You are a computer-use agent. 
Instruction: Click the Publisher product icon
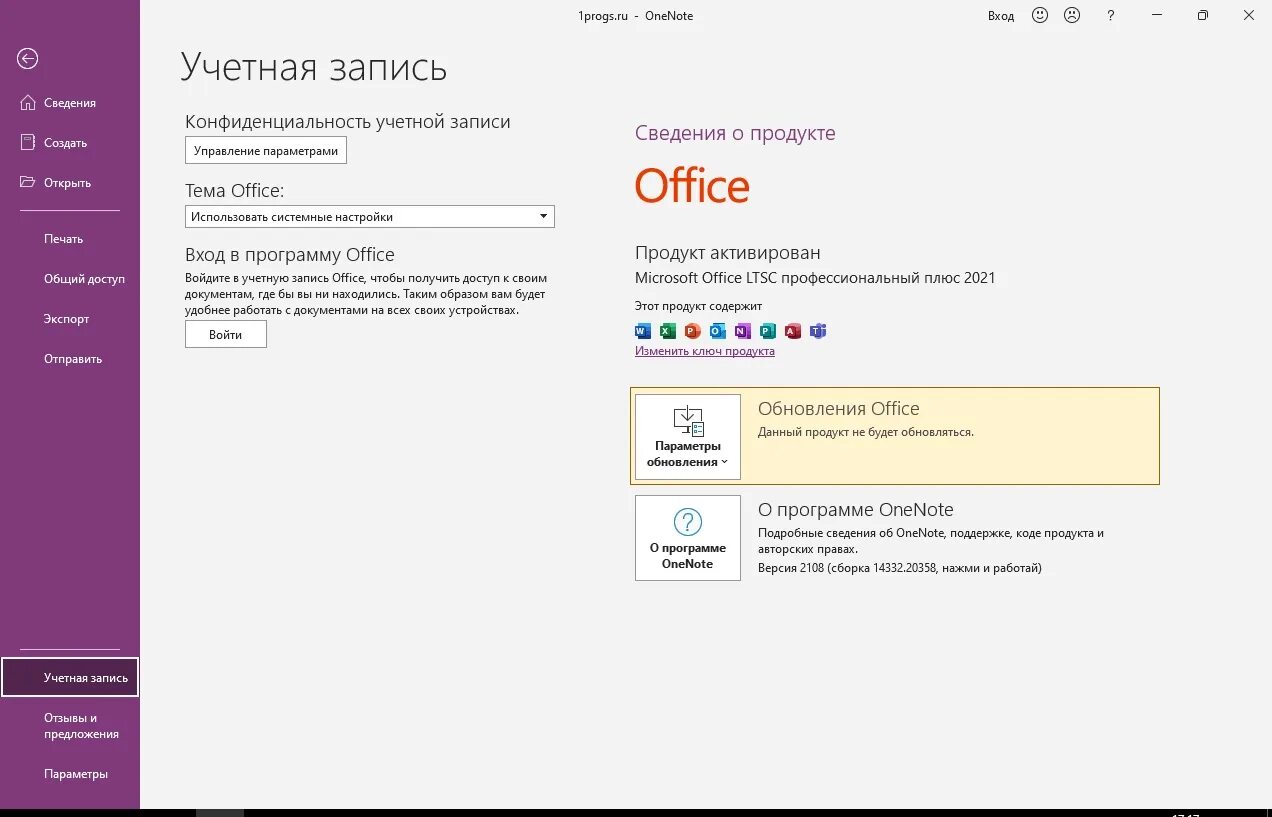(767, 330)
